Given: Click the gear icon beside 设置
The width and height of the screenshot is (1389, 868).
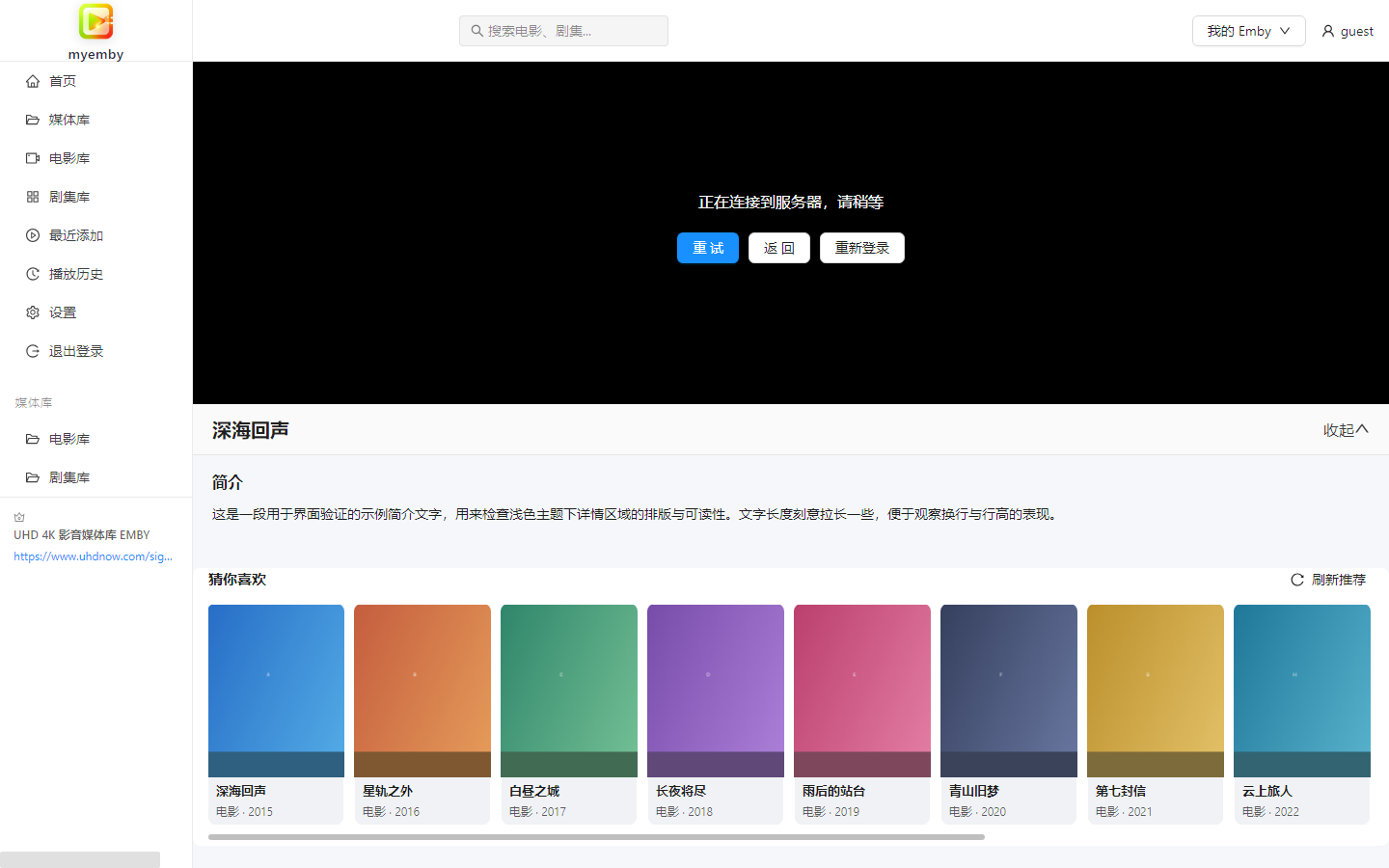Looking at the screenshot, I should [33, 312].
